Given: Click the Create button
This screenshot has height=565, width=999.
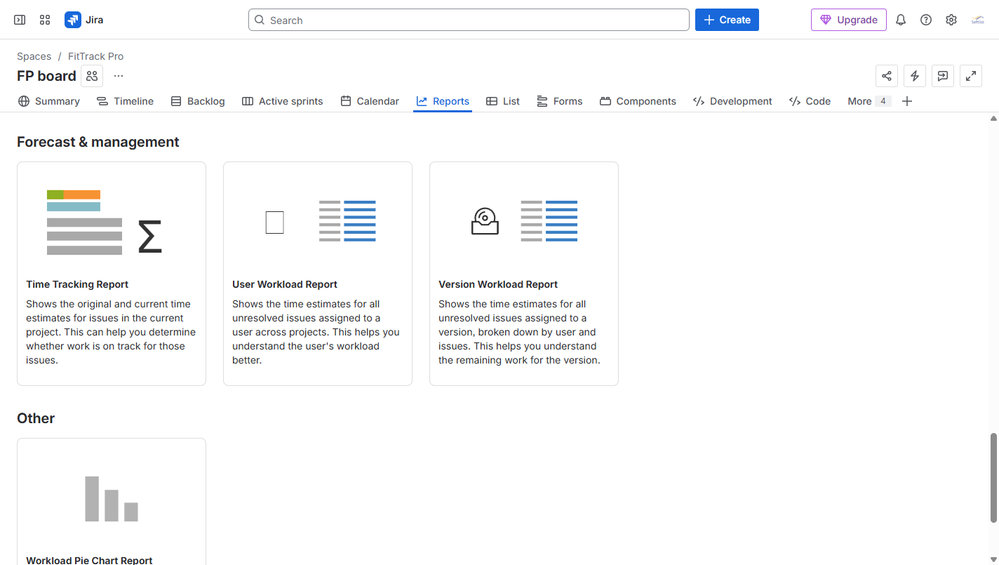Looking at the screenshot, I should [727, 20].
